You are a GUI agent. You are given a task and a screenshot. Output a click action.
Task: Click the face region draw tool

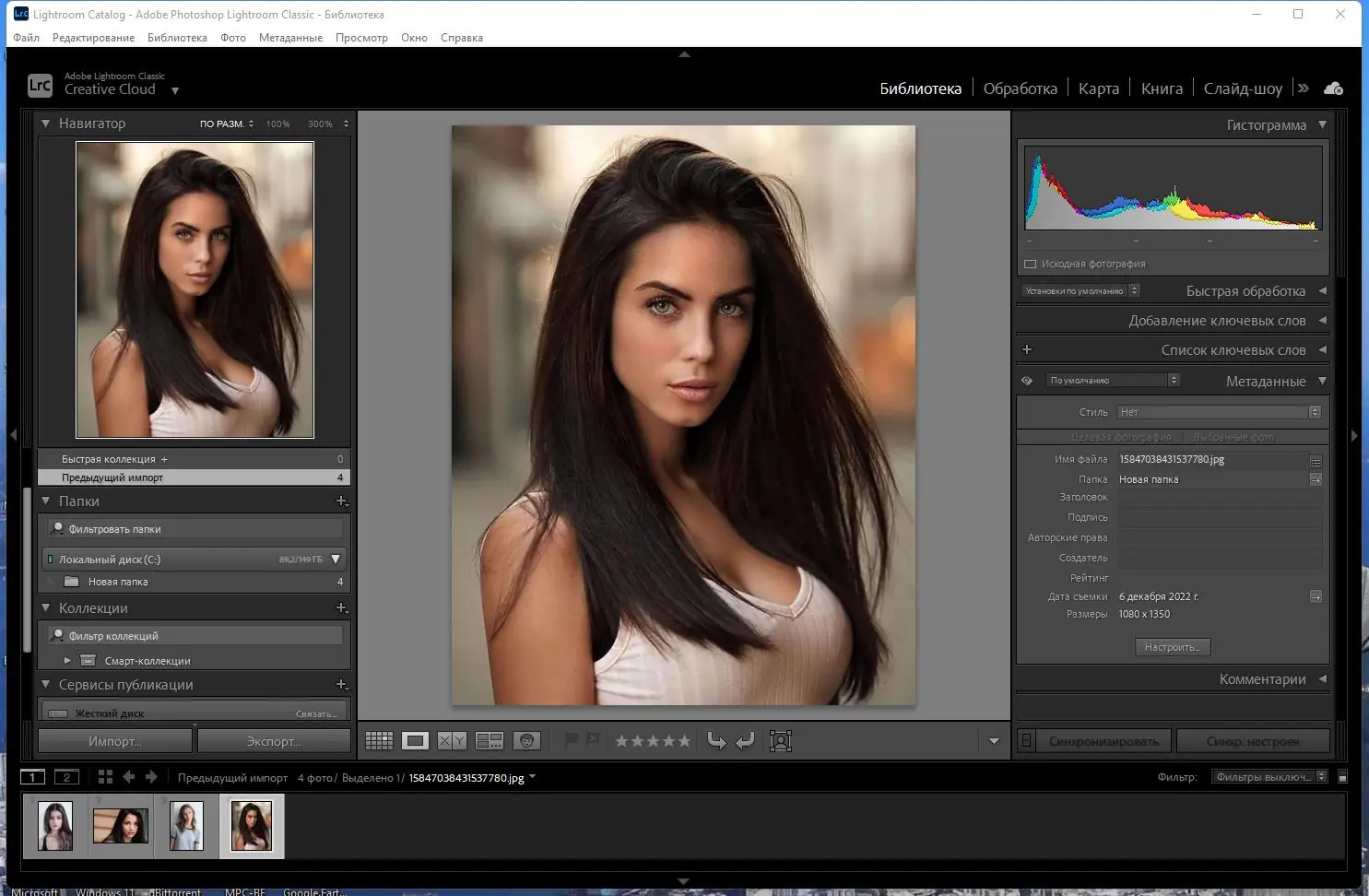click(x=781, y=741)
